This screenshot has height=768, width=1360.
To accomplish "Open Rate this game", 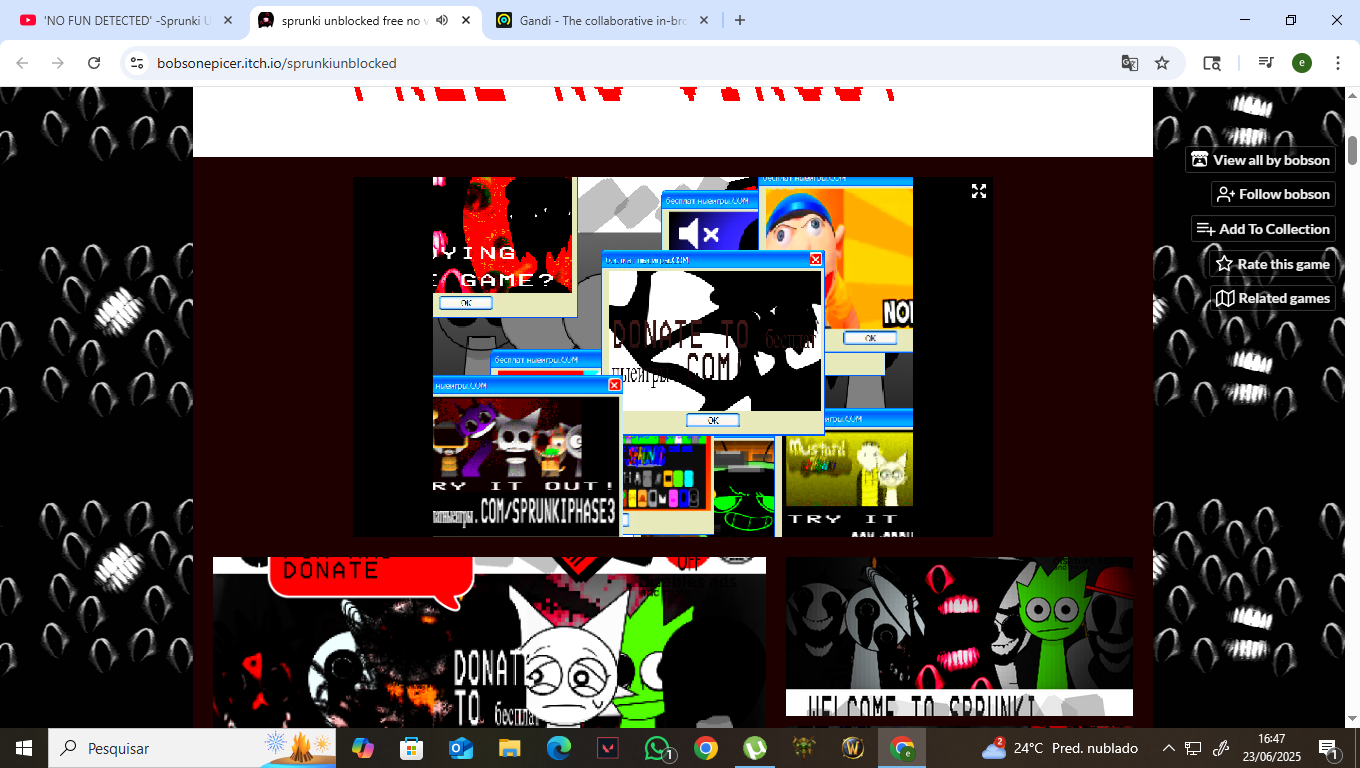I will click(1272, 264).
